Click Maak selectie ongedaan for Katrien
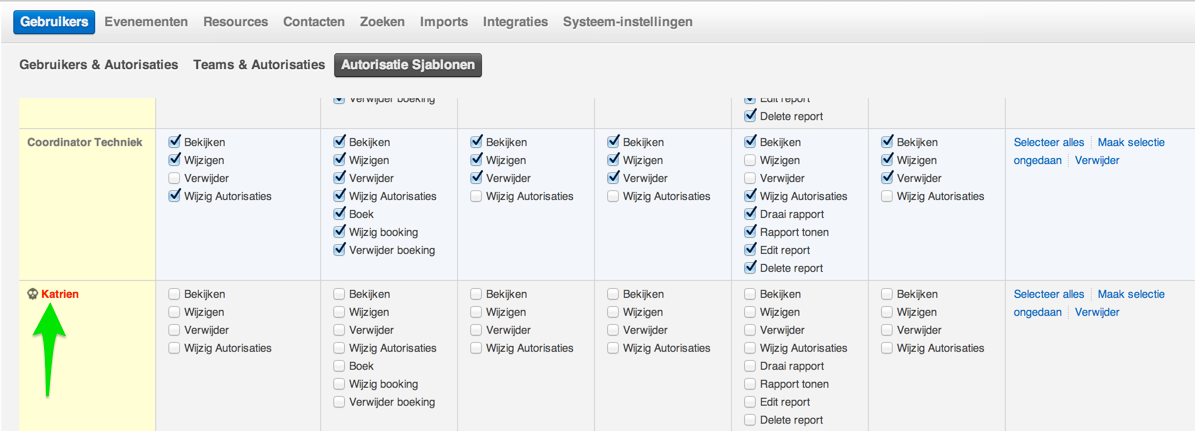This screenshot has height=431, width=1195. coord(1130,294)
